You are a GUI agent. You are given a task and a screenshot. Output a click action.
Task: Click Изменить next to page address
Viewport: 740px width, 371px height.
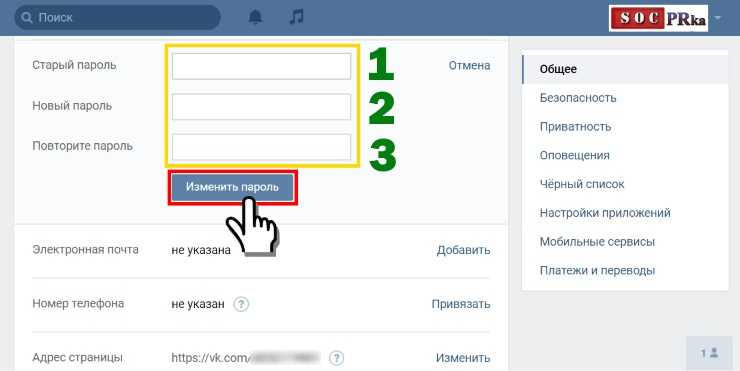(463, 358)
